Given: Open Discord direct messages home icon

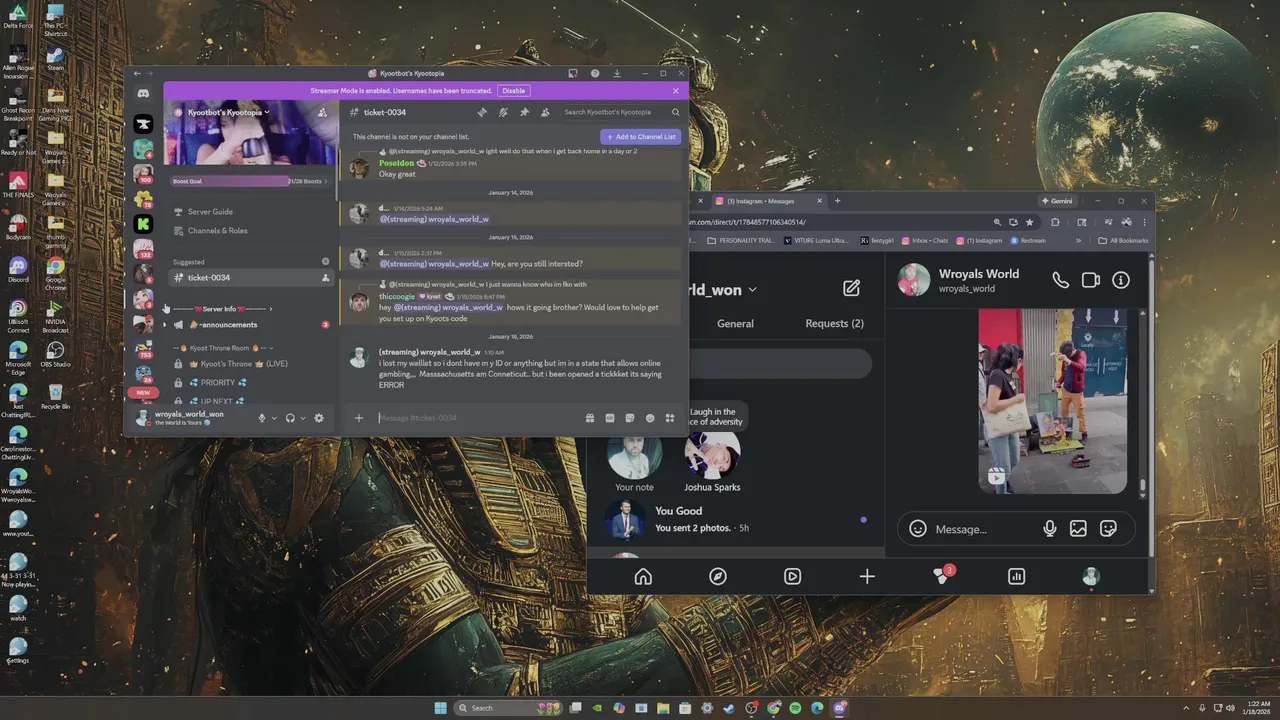Looking at the screenshot, I should point(143,93).
